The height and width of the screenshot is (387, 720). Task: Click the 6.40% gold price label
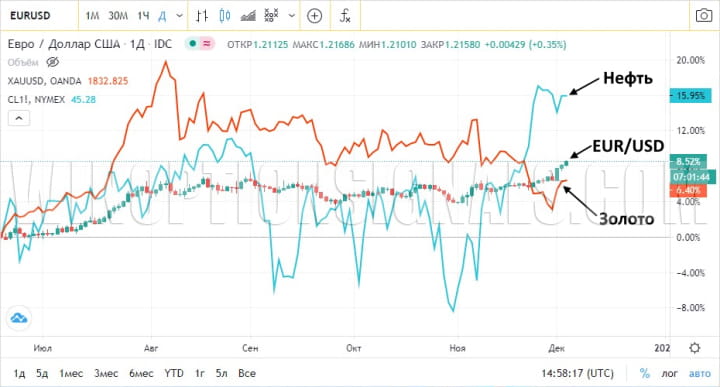coord(688,190)
